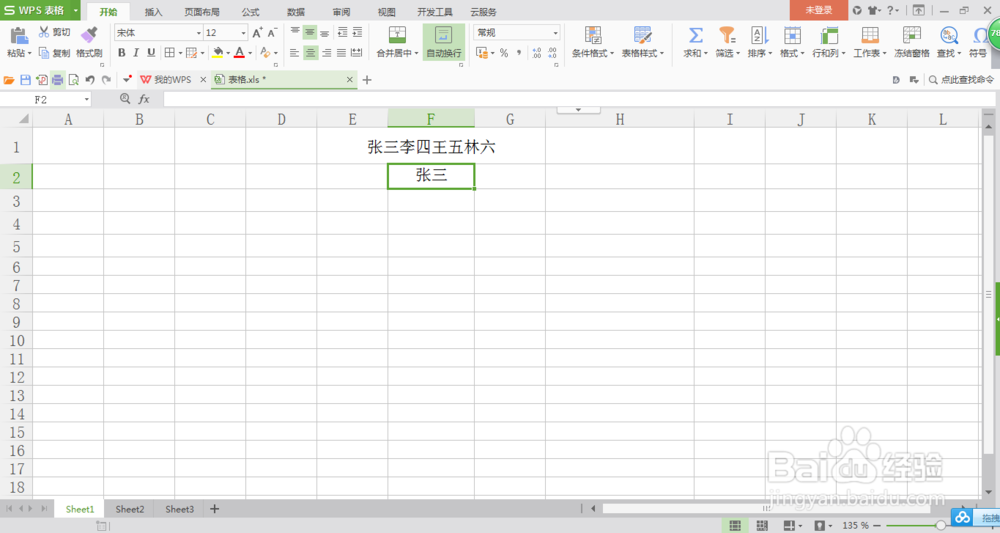The image size is (1000, 533).
Task: Click the Paste clipboard icon
Action: [x=18, y=36]
